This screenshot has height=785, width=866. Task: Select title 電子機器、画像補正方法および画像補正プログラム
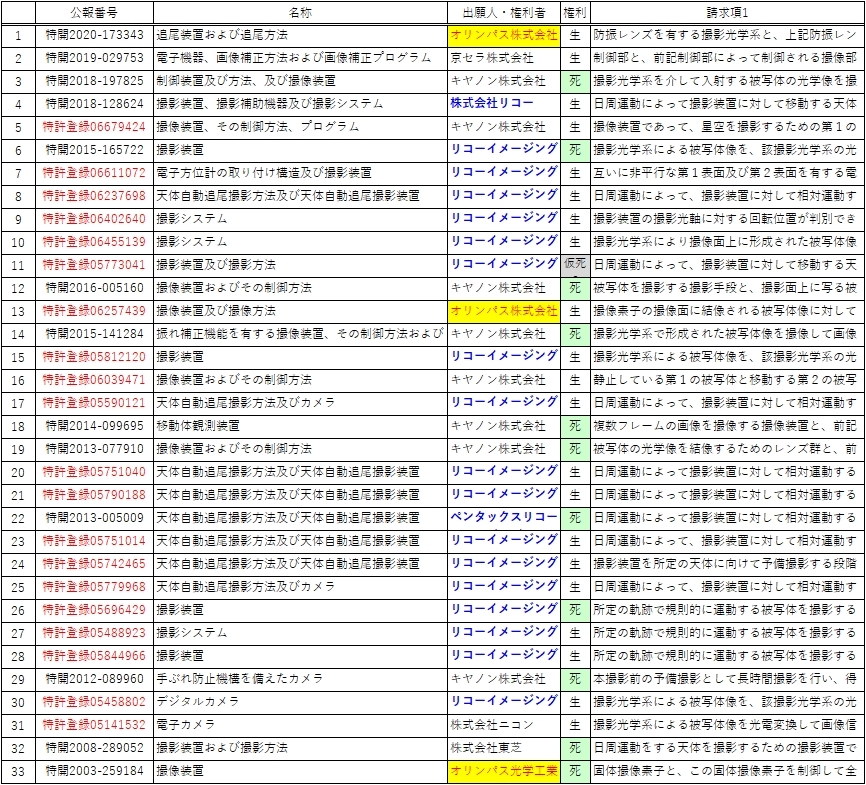click(x=294, y=58)
